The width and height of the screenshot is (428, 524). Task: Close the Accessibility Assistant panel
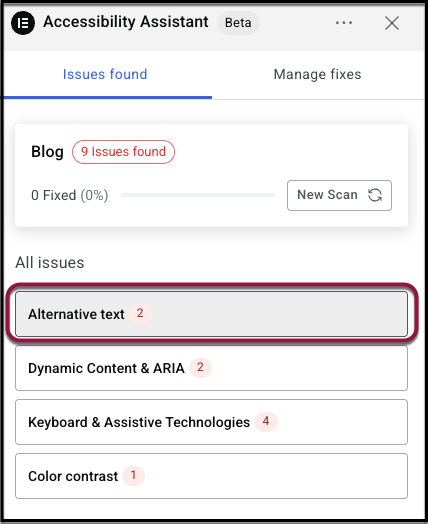(x=392, y=23)
